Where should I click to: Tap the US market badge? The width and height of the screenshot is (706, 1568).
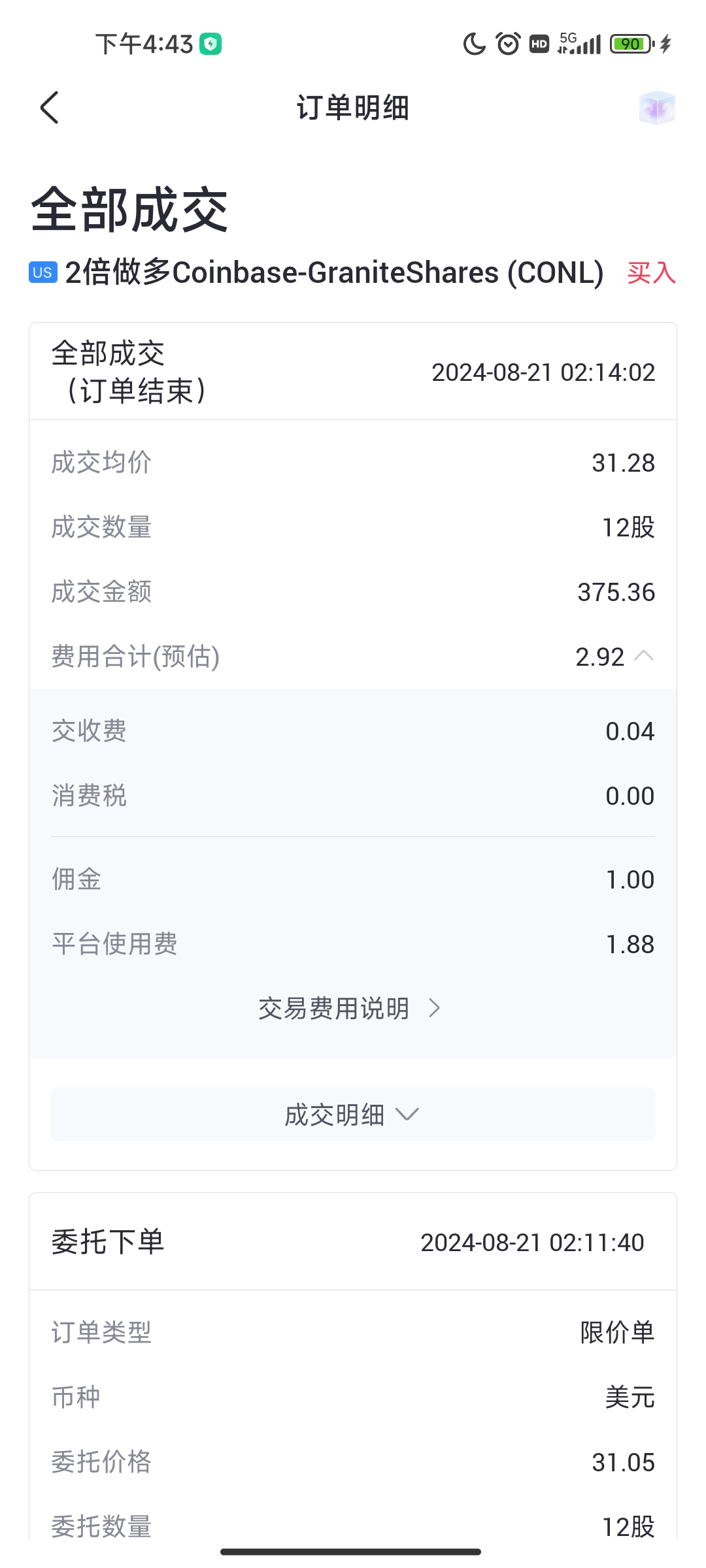(x=42, y=272)
